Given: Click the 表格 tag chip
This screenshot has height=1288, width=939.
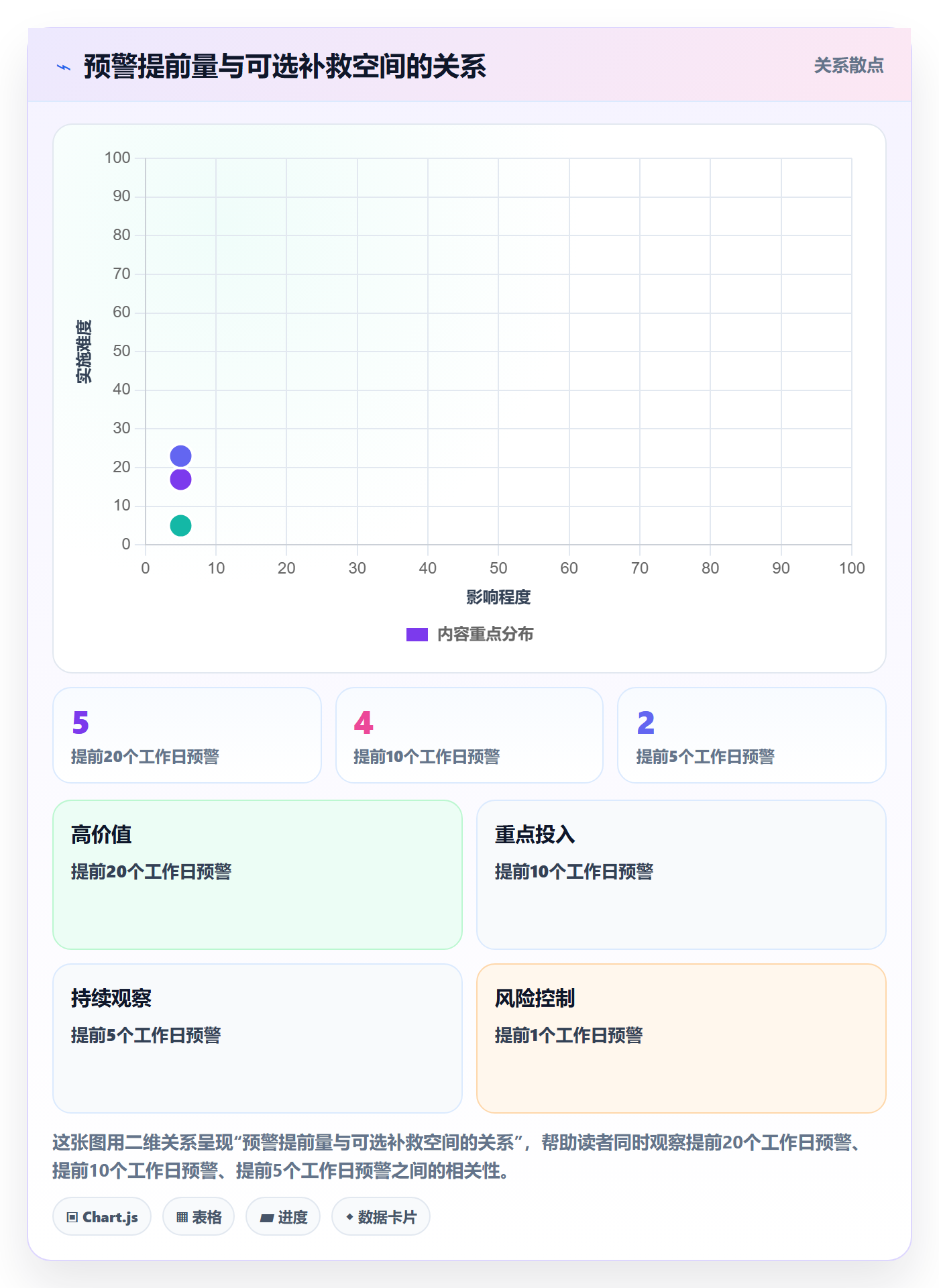Looking at the screenshot, I should pos(199,1217).
